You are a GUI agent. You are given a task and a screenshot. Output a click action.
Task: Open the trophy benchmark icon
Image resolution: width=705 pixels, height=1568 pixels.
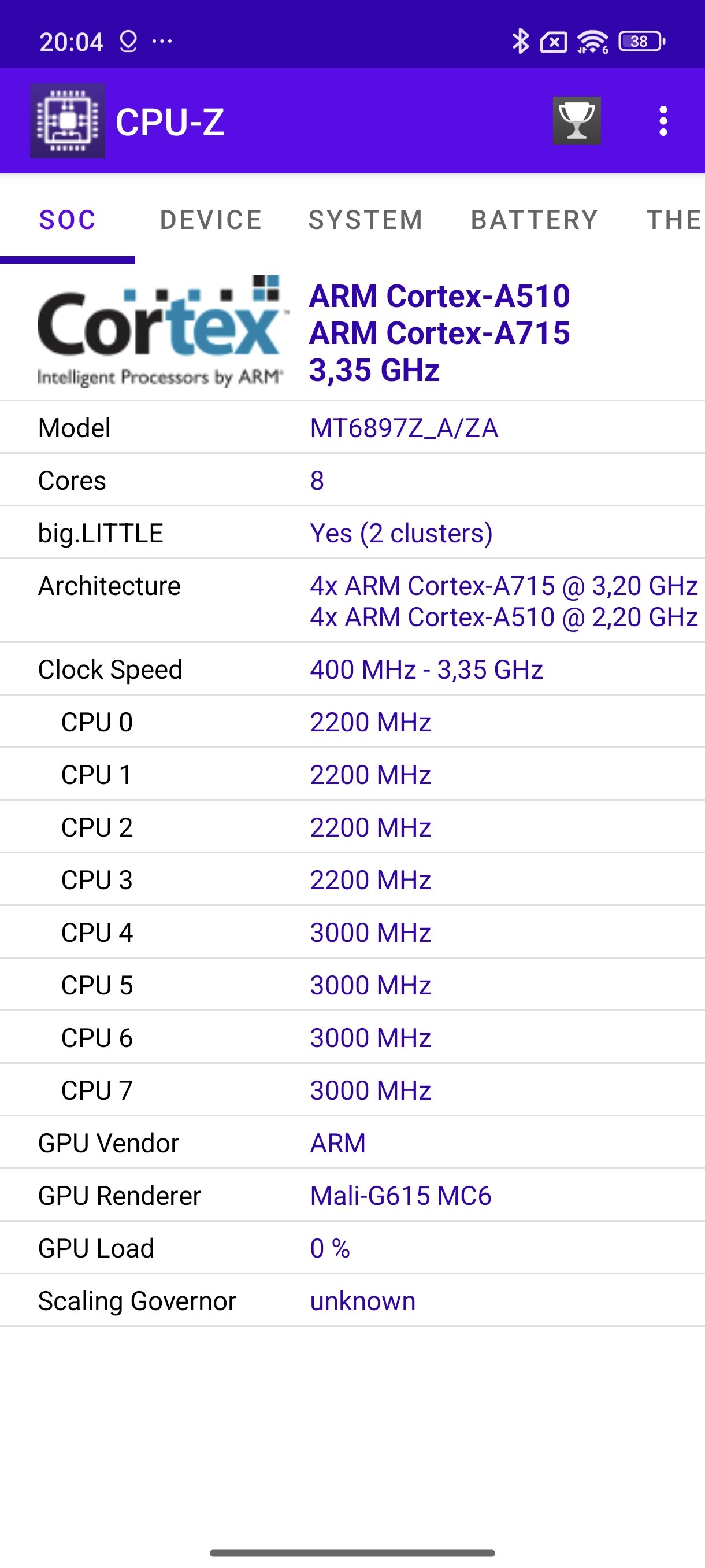coord(577,120)
